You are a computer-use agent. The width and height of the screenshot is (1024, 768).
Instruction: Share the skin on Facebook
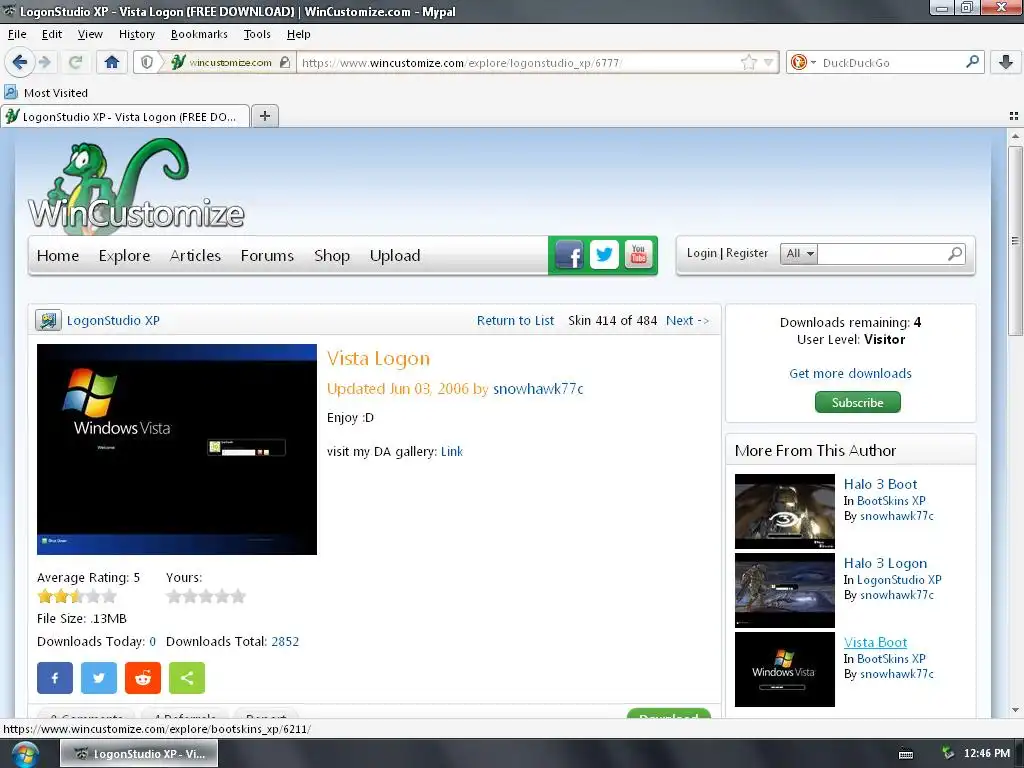pyautogui.click(x=55, y=678)
